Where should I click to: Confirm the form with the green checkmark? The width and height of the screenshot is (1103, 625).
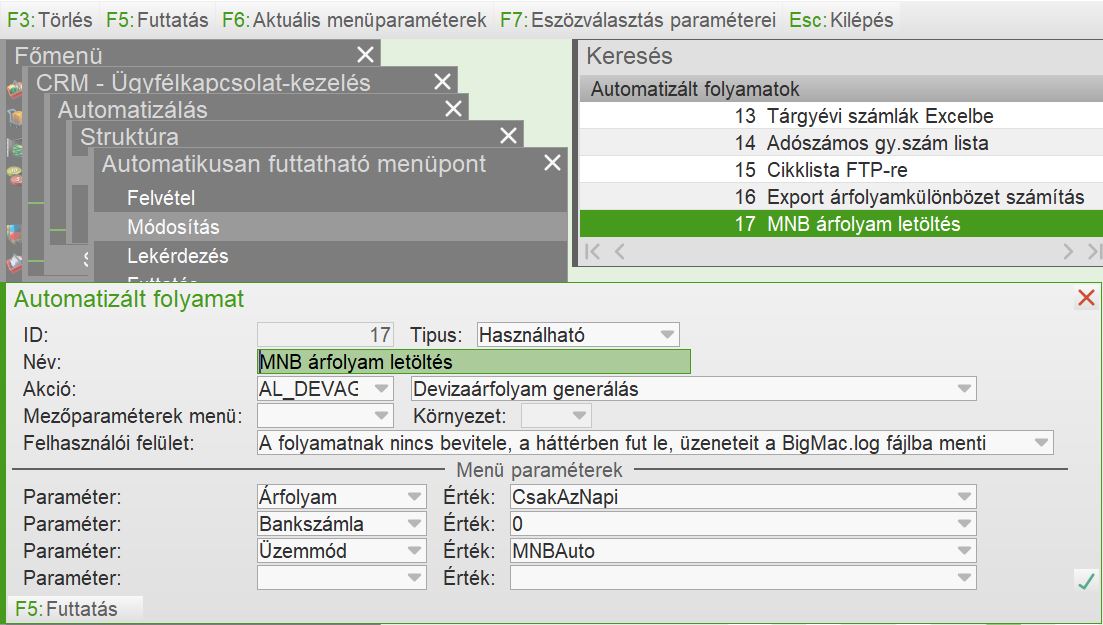point(1086,581)
